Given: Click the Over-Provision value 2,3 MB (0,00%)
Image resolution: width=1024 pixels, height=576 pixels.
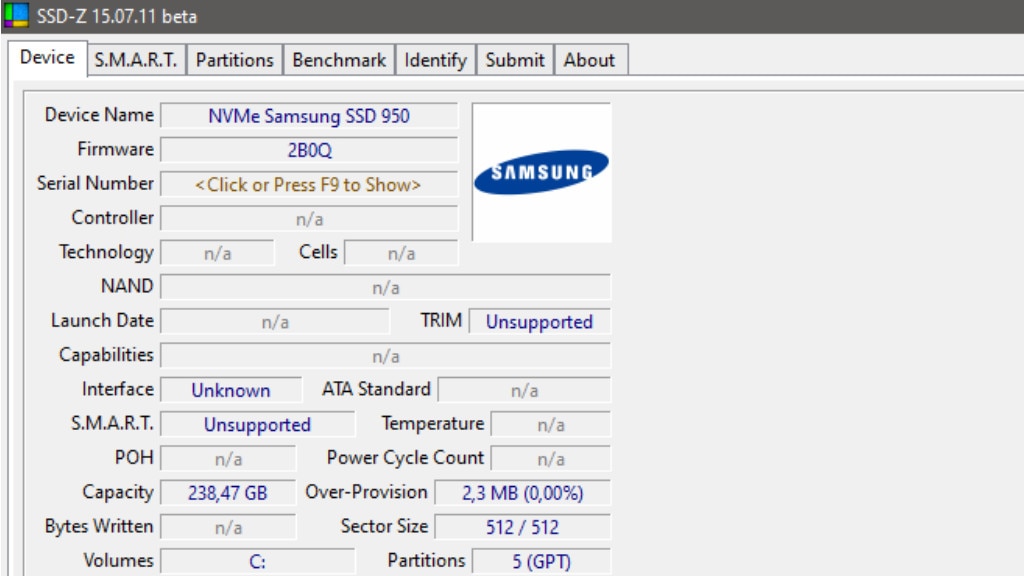Looking at the screenshot, I should (x=522, y=493).
